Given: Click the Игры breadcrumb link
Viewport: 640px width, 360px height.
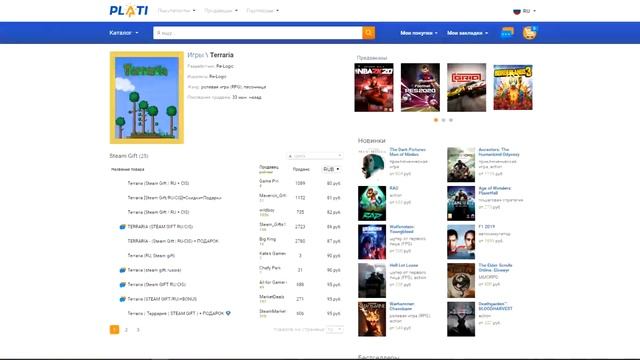Looking at the screenshot, I should (196, 55).
